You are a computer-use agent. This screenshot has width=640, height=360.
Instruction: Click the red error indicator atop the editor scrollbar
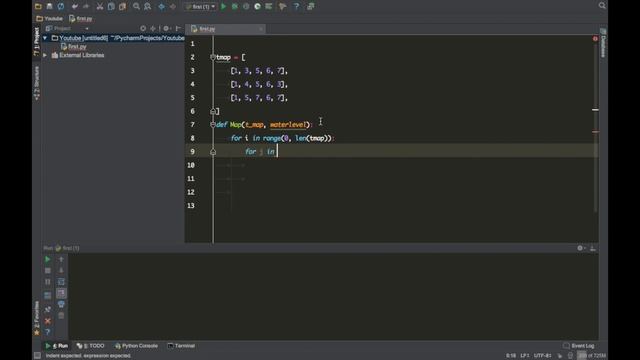pos(595,39)
